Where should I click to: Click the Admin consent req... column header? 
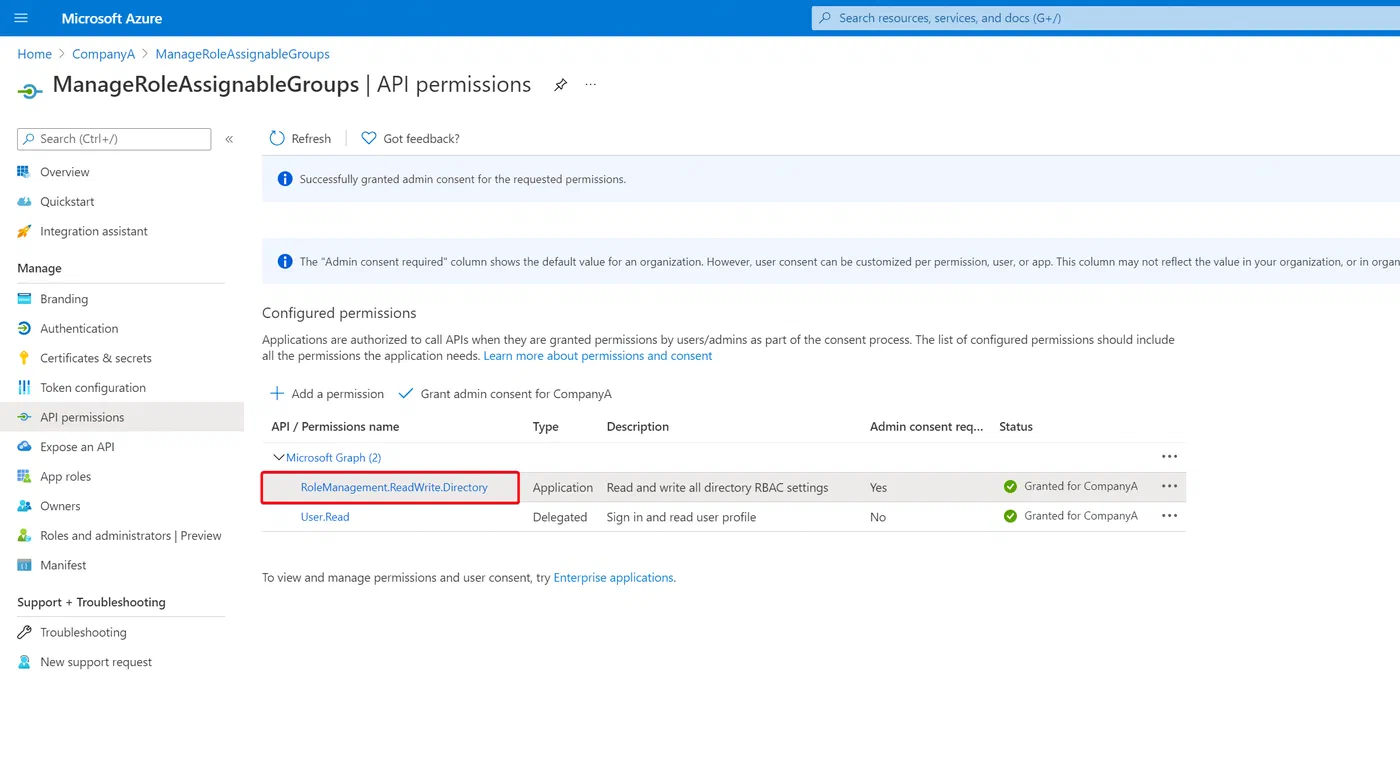point(926,427)
